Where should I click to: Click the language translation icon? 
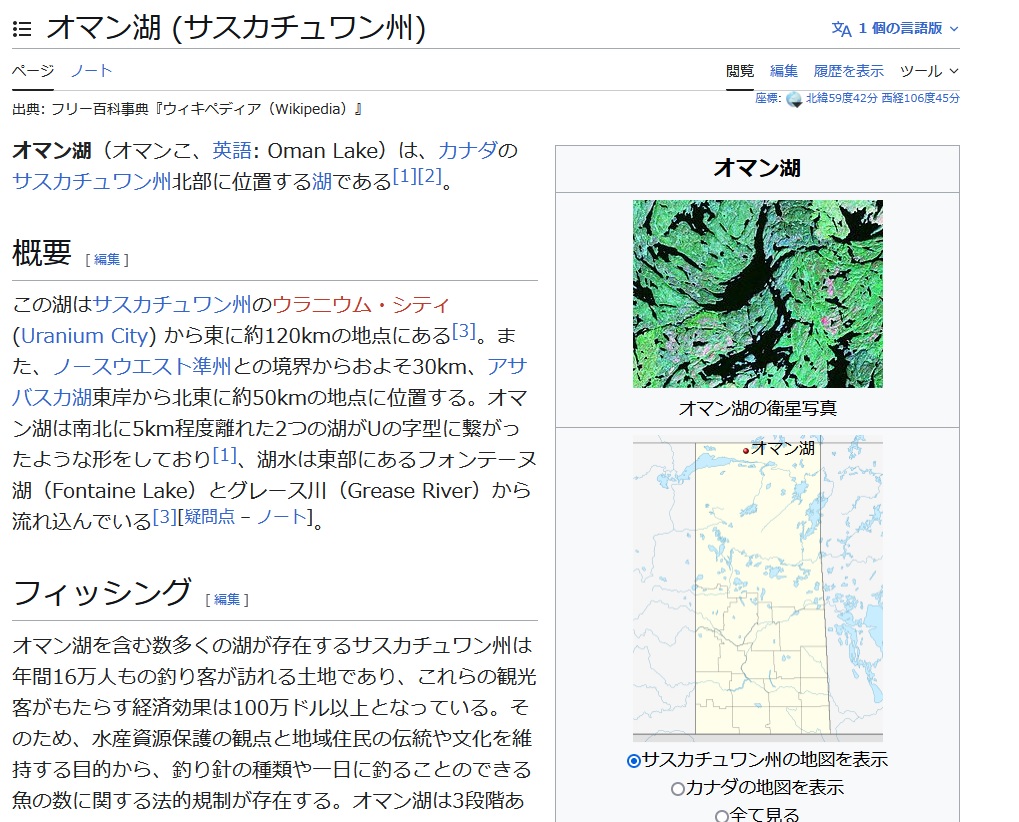[841, 29]
